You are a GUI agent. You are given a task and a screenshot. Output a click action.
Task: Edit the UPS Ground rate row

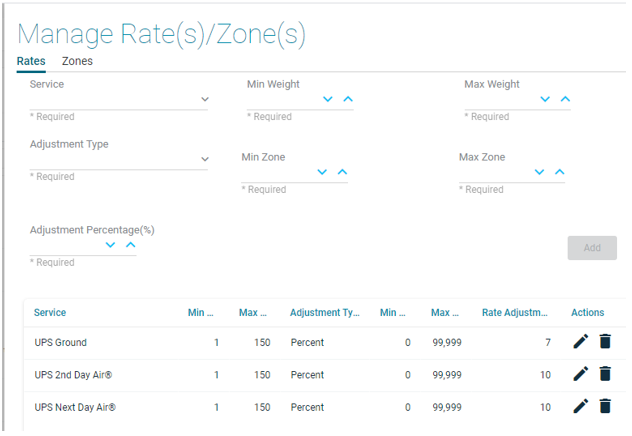pyautogui.click(x=580, y=341)
